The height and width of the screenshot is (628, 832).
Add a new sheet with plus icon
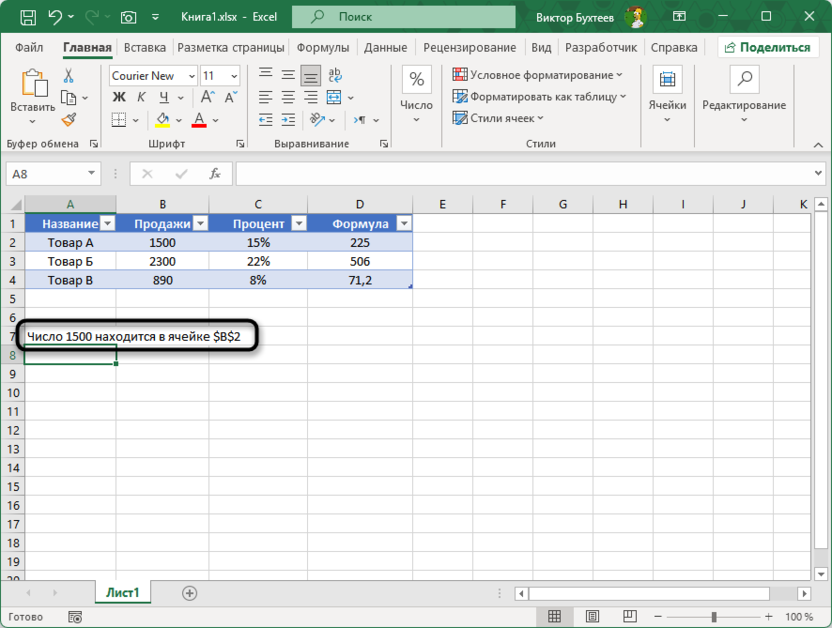(x=189, y=593)
